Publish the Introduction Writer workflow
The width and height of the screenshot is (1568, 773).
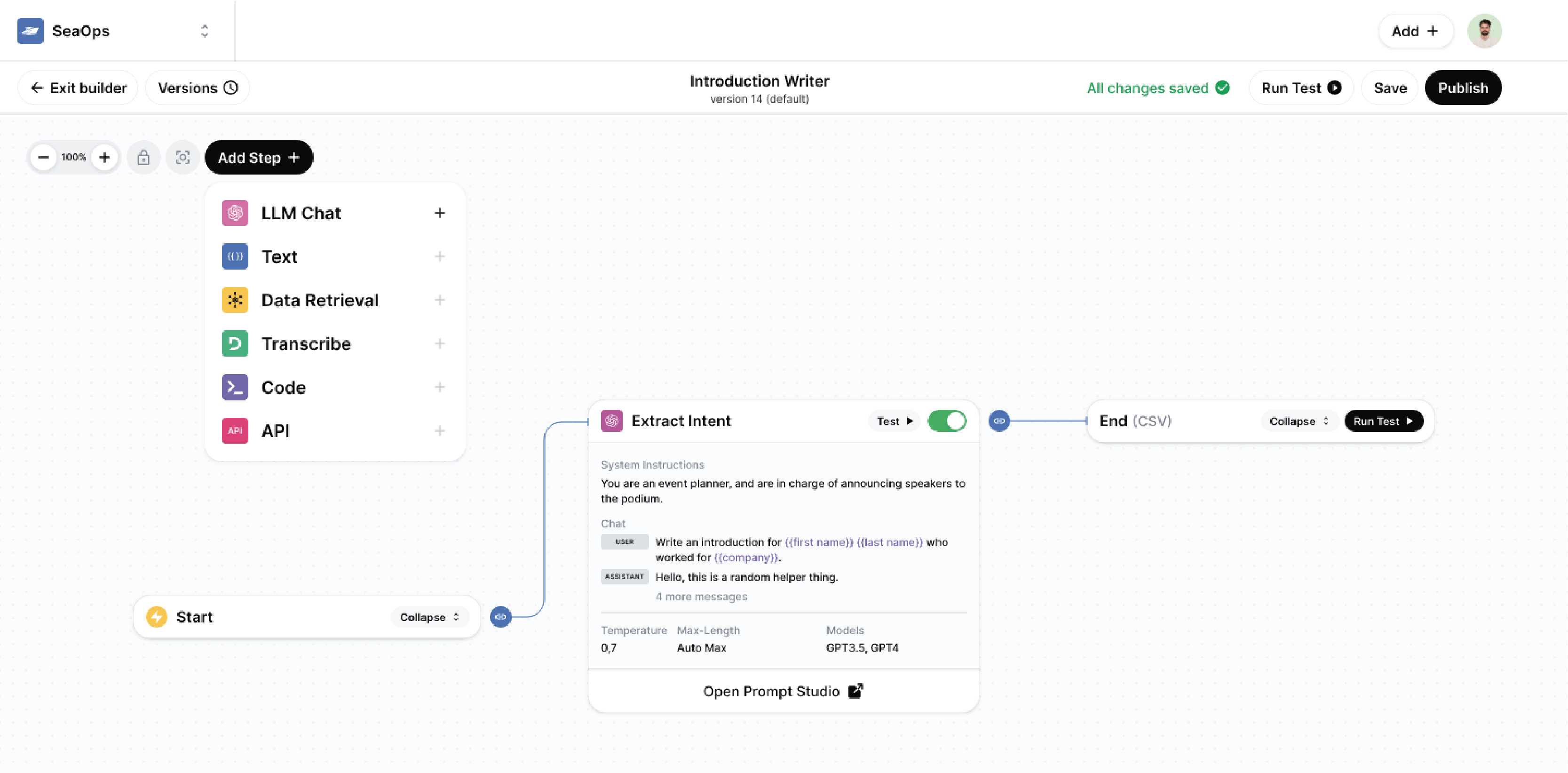(x=1463, y=87)
